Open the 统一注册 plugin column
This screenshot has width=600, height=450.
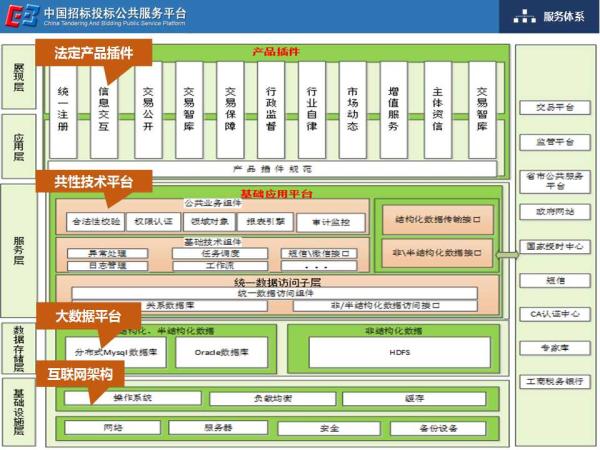click(x=63, y=108)
